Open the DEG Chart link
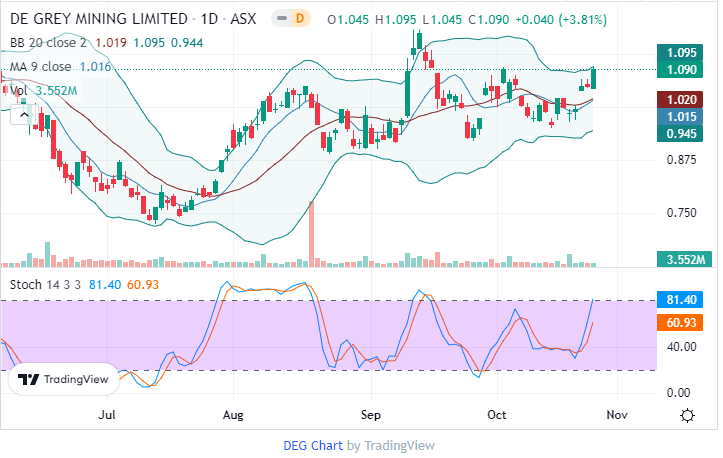 click(313, 445)
